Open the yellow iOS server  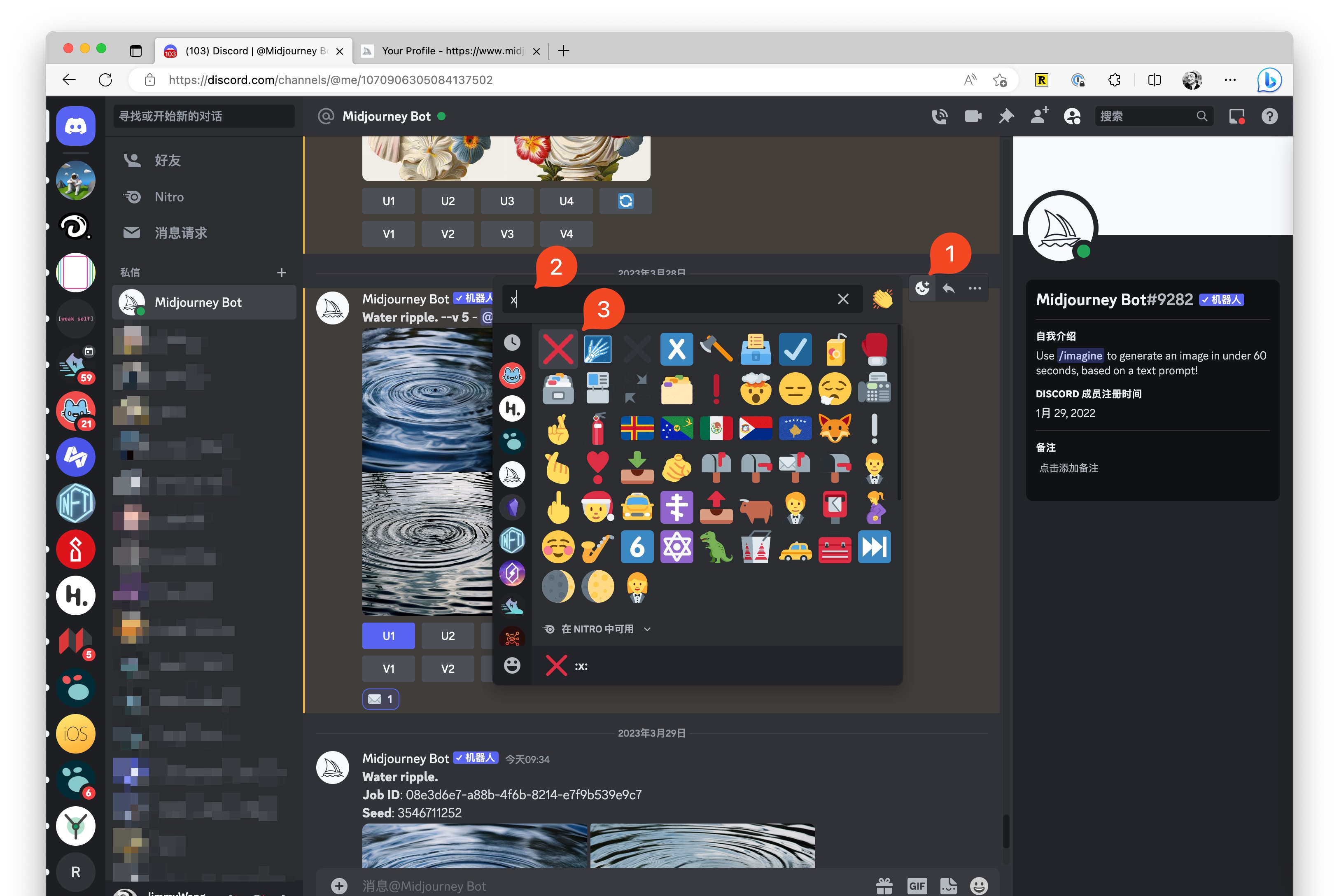pos(75,734)
